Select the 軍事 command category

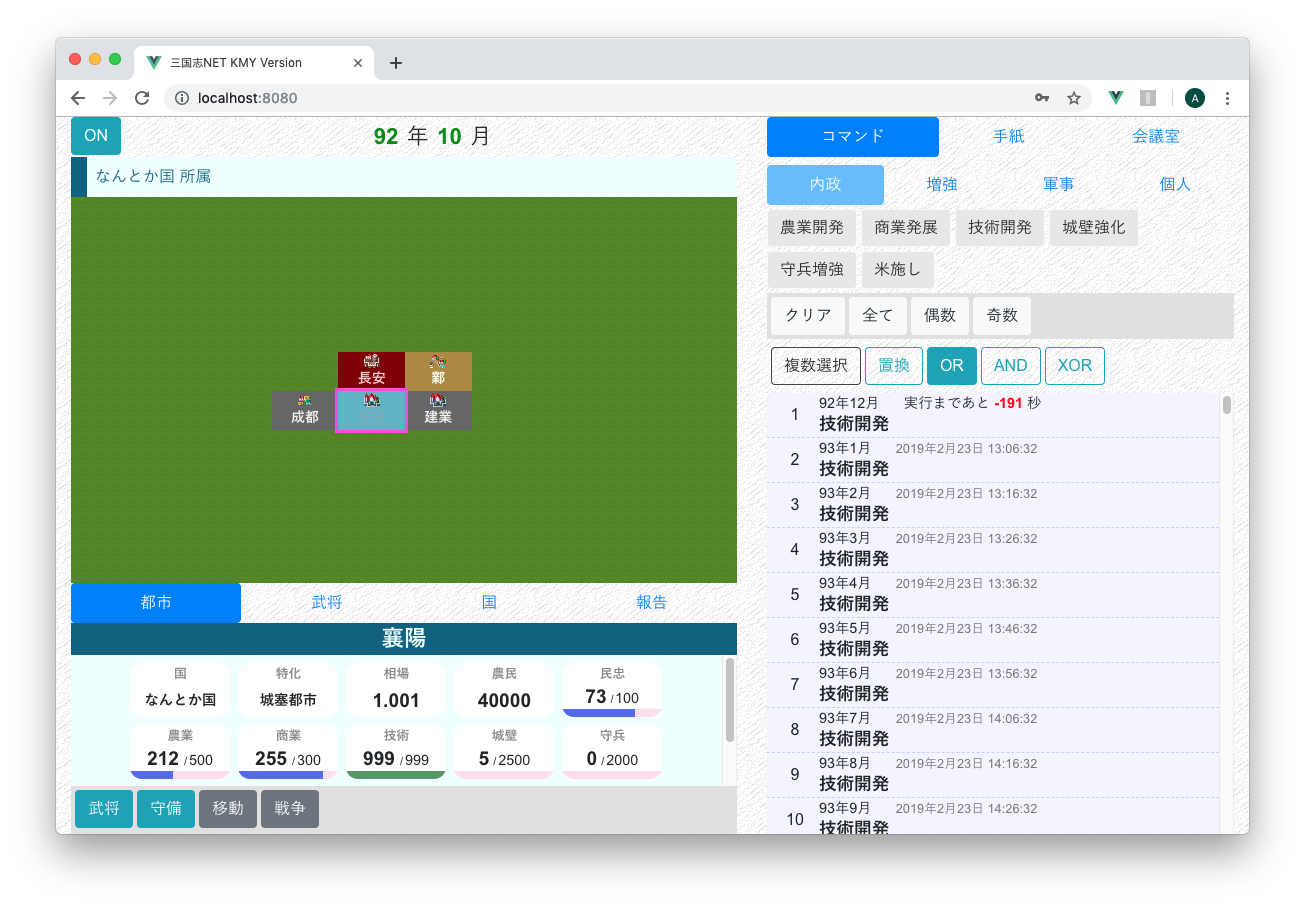1059,185
